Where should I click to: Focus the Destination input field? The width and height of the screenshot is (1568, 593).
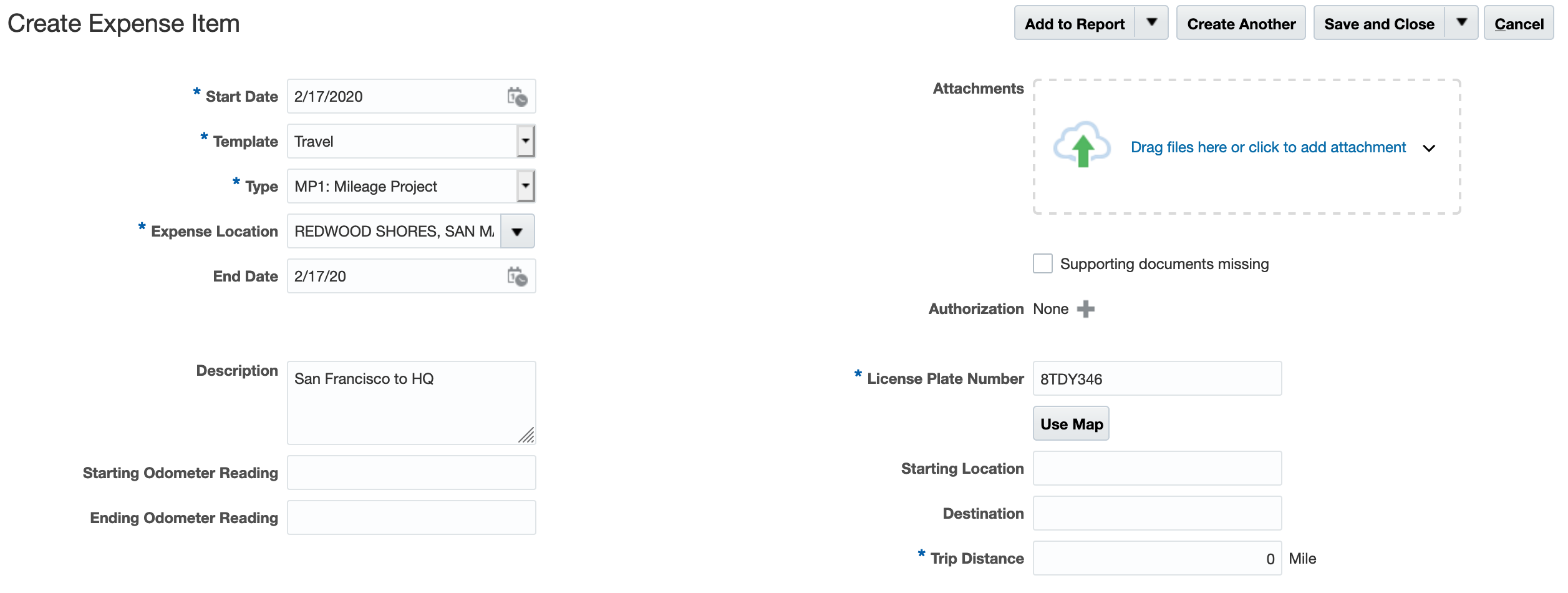pyautogui.click(x=1157, y=513)
